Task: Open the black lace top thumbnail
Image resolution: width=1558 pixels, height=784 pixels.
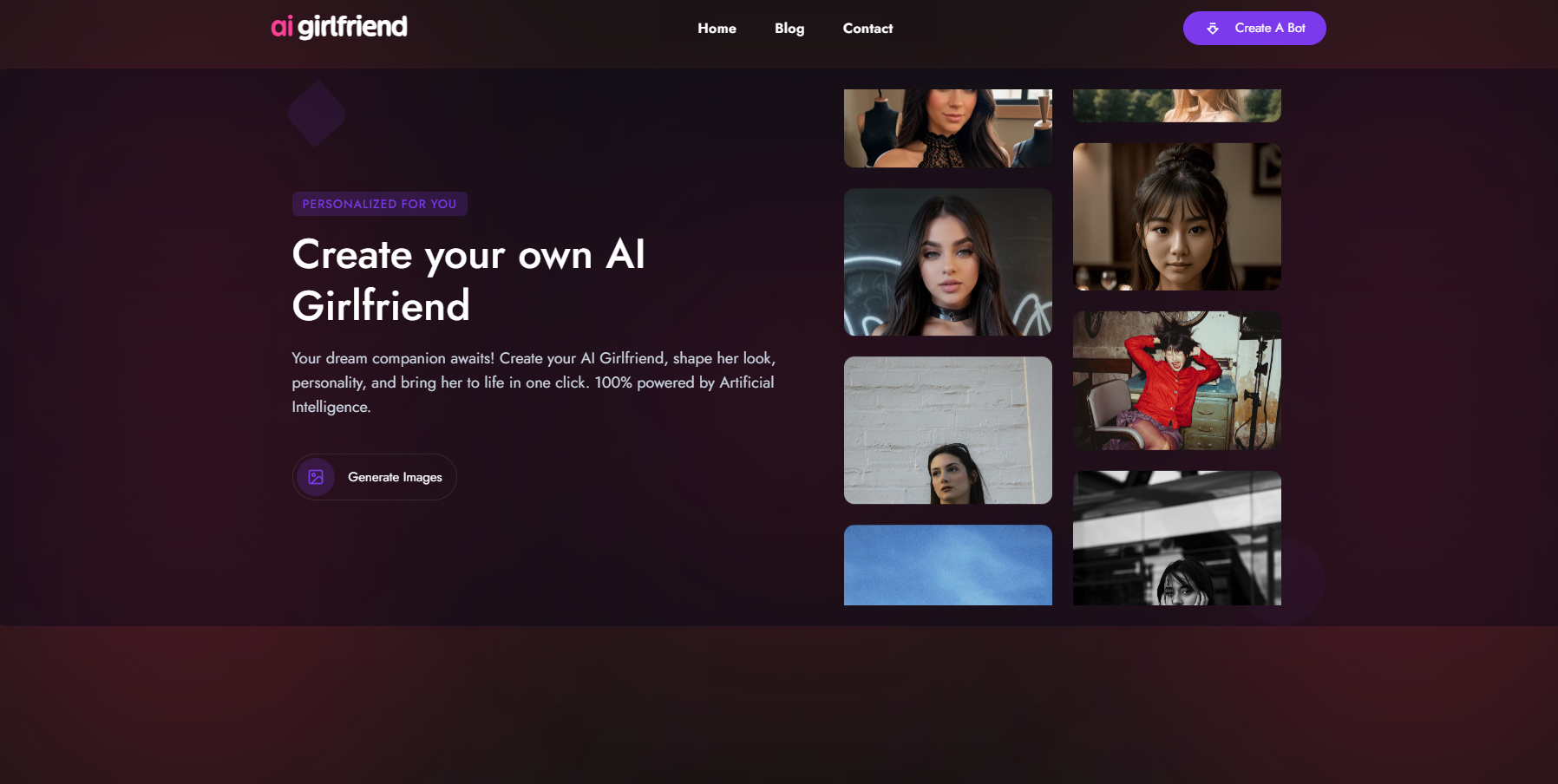Action: [947, 128]
